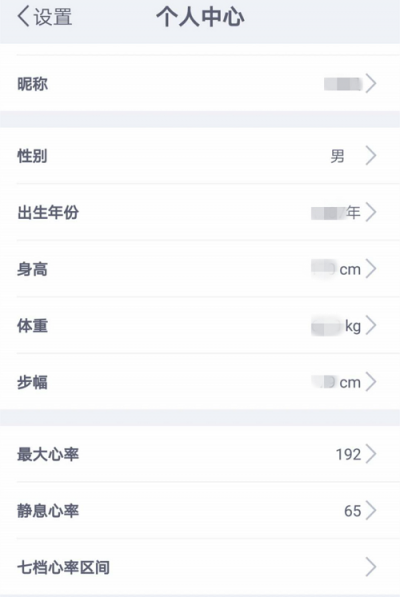The image size is (400, 597).
Task: Tap the chevron next to 男
Action: [371, 155]
